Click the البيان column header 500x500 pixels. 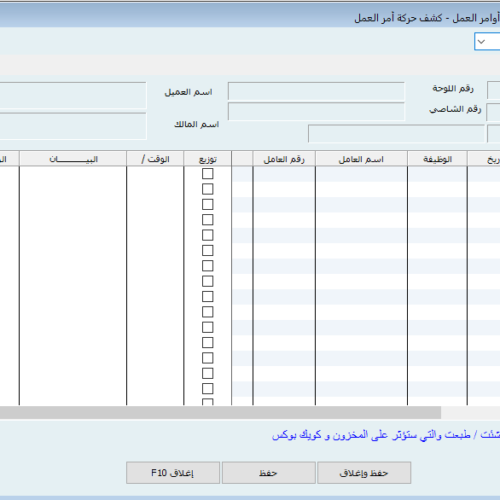pyautogui.click(x=73, y=159)
